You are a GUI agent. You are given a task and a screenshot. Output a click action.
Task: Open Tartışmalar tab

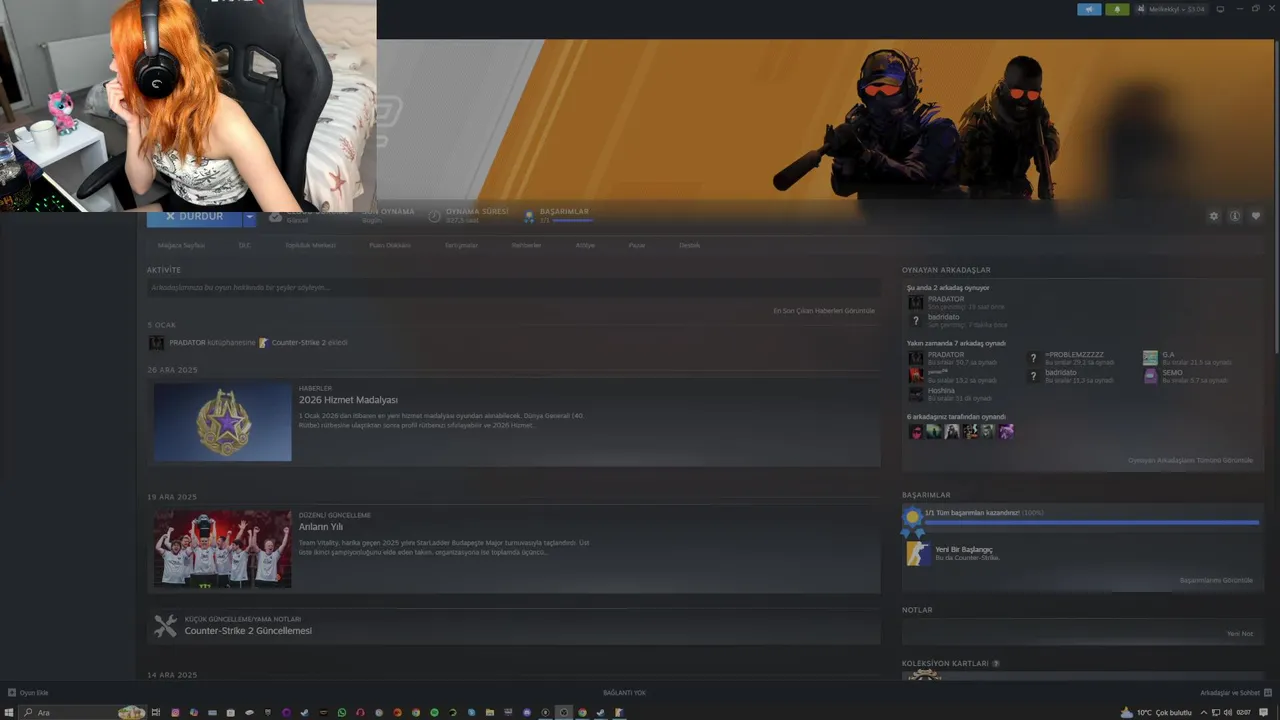[461, 245]
